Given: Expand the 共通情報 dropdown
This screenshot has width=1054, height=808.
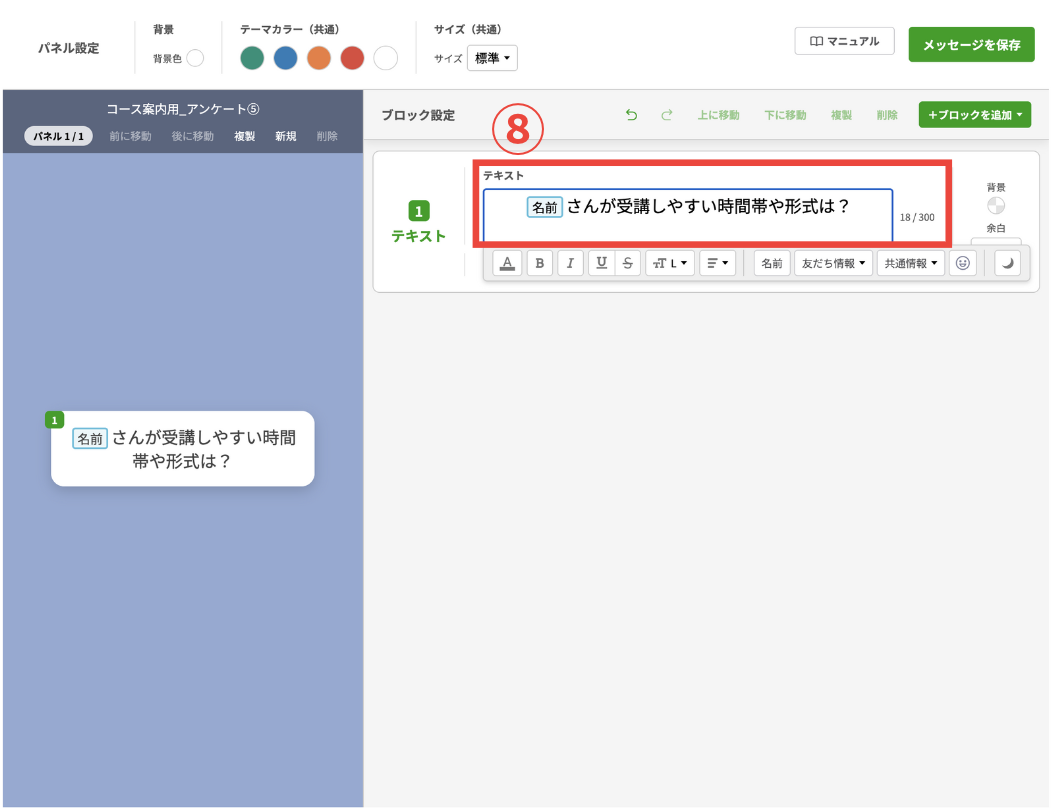Looking at the screenshot, I should click(x=910, y=263).
